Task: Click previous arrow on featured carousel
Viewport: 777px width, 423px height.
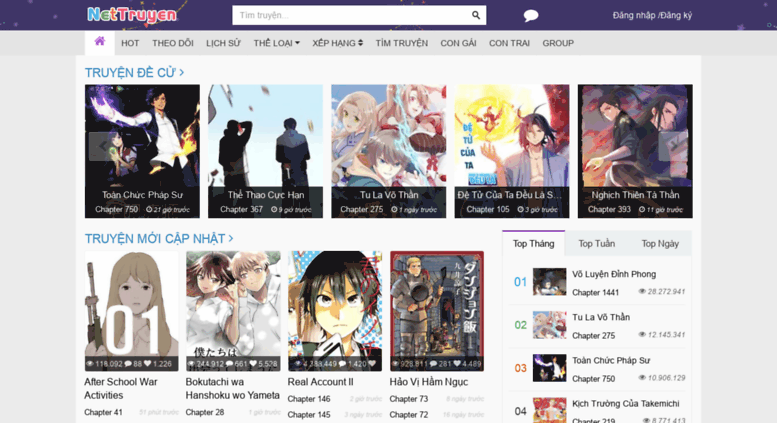Action: point(101,146)
